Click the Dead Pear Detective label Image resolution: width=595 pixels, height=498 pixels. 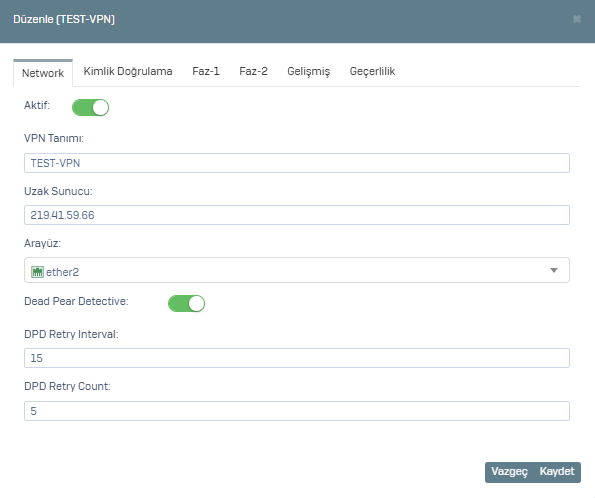point(76,301)
